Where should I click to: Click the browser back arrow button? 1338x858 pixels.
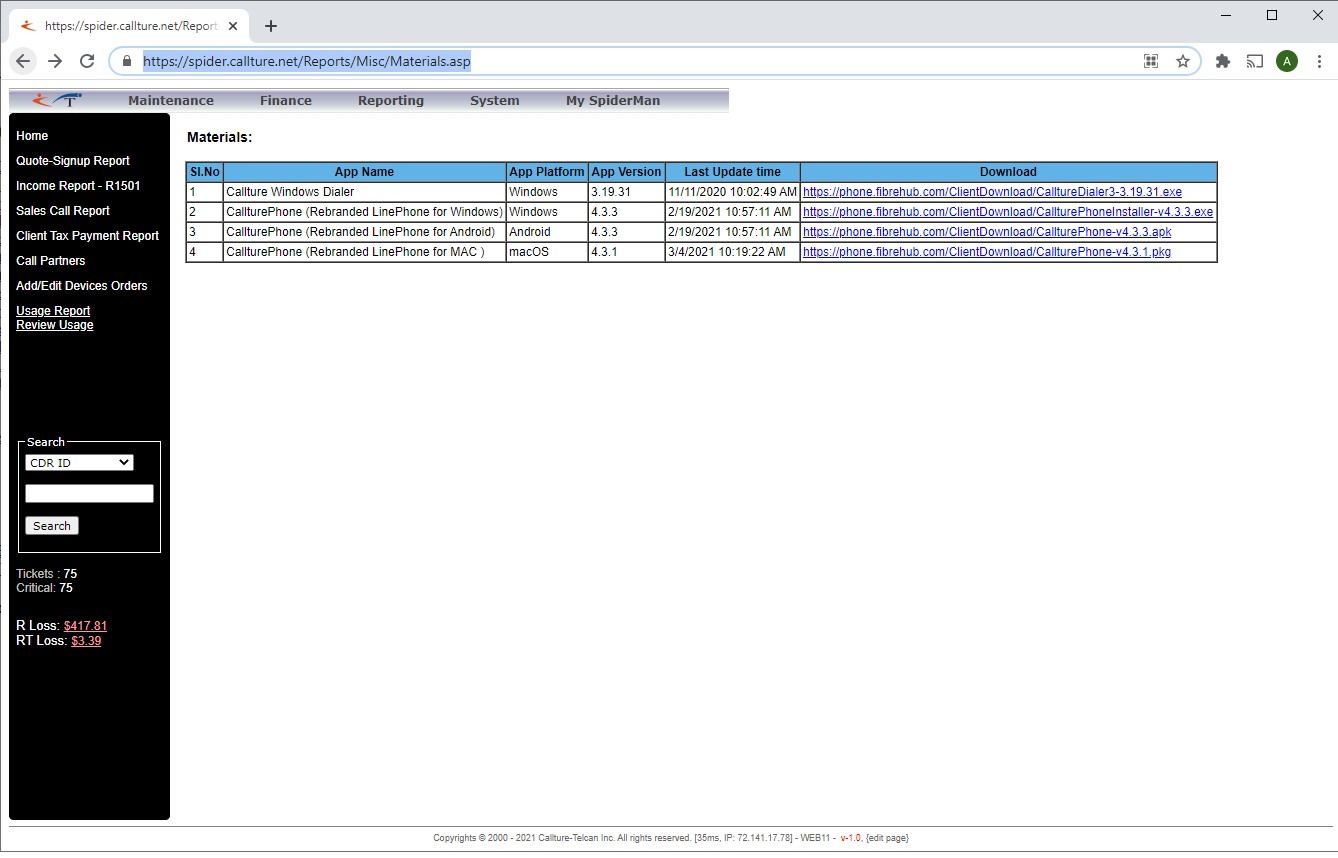[24, 61]
